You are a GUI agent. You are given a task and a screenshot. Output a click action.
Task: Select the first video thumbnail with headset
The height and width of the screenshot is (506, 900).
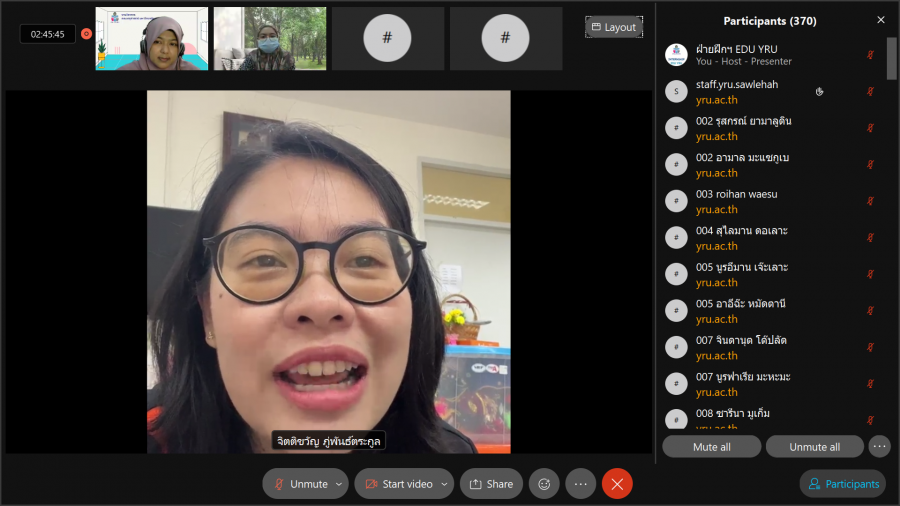[x=152, y=39]
